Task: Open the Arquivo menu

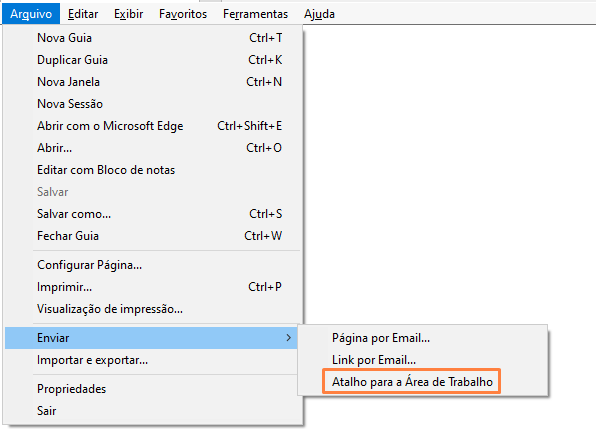Action: (31, 14)
